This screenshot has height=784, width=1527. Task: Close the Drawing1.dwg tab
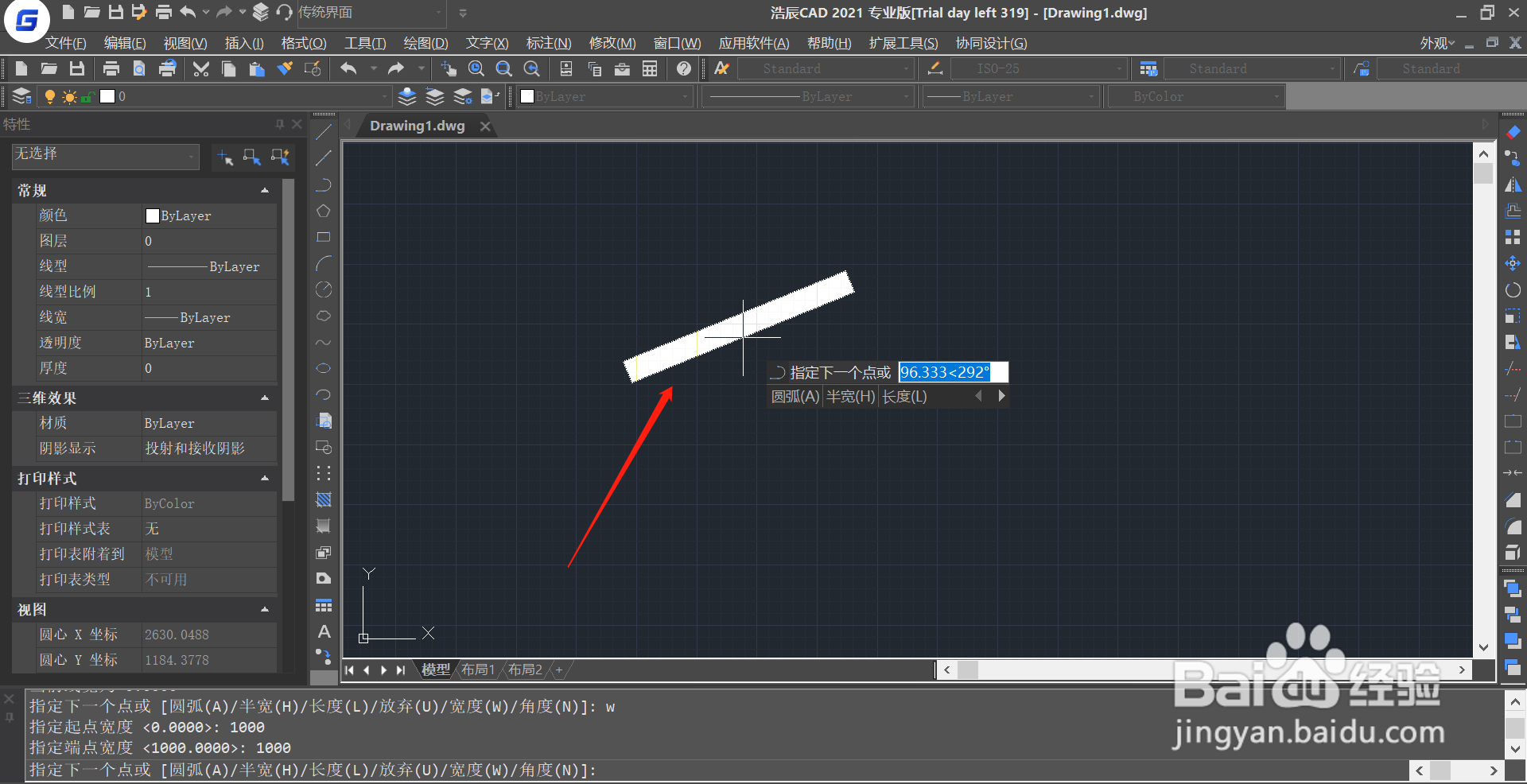(485, 126)
